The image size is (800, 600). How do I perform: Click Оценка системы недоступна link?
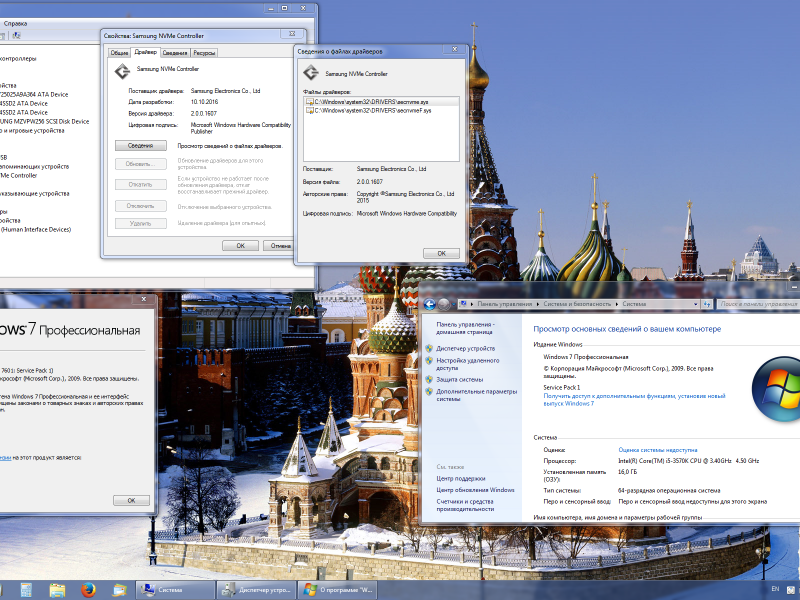tap(658, 450)
